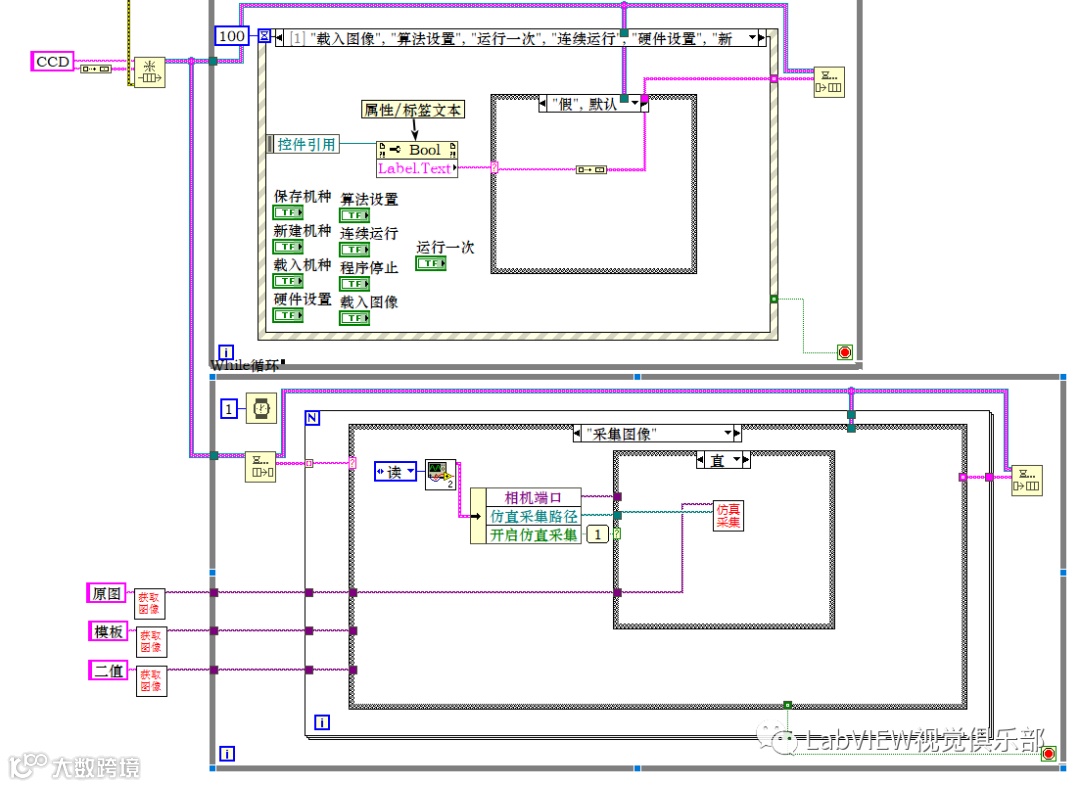Click the 仿真采集 subVI icon
Viewport: 1080px width, 787px height.
pyautogui.click(x=728, y=516)
